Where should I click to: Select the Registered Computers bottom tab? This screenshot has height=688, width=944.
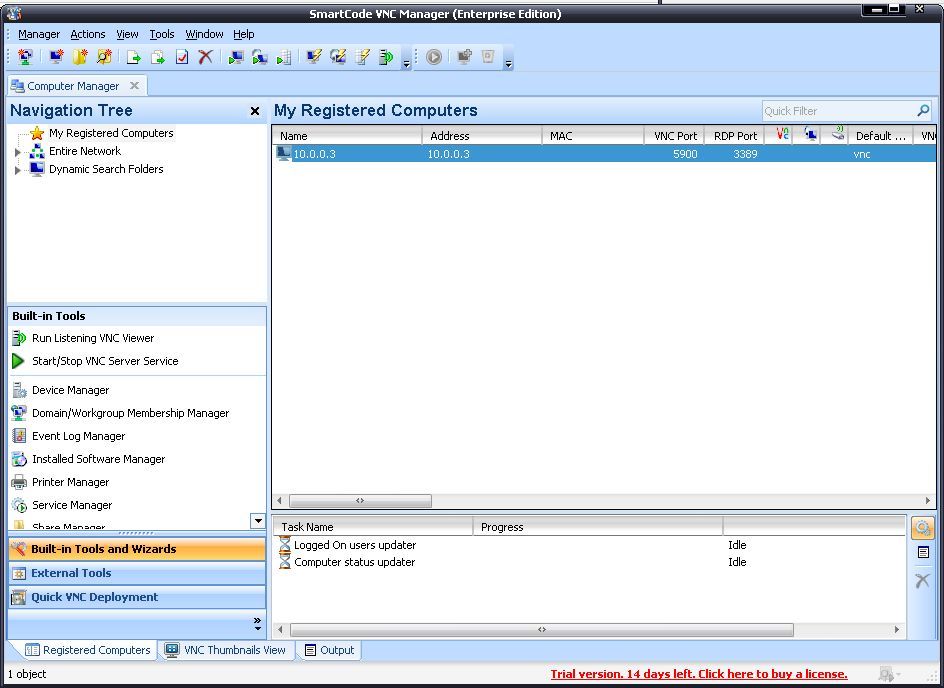(87, 650)
